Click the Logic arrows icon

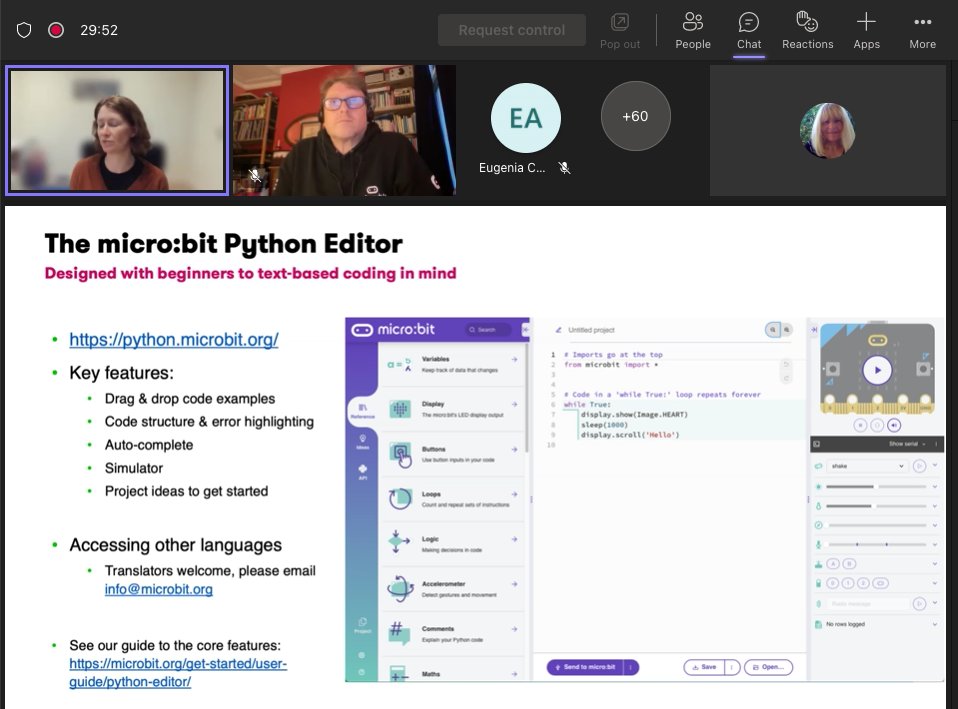pos(398,542)
